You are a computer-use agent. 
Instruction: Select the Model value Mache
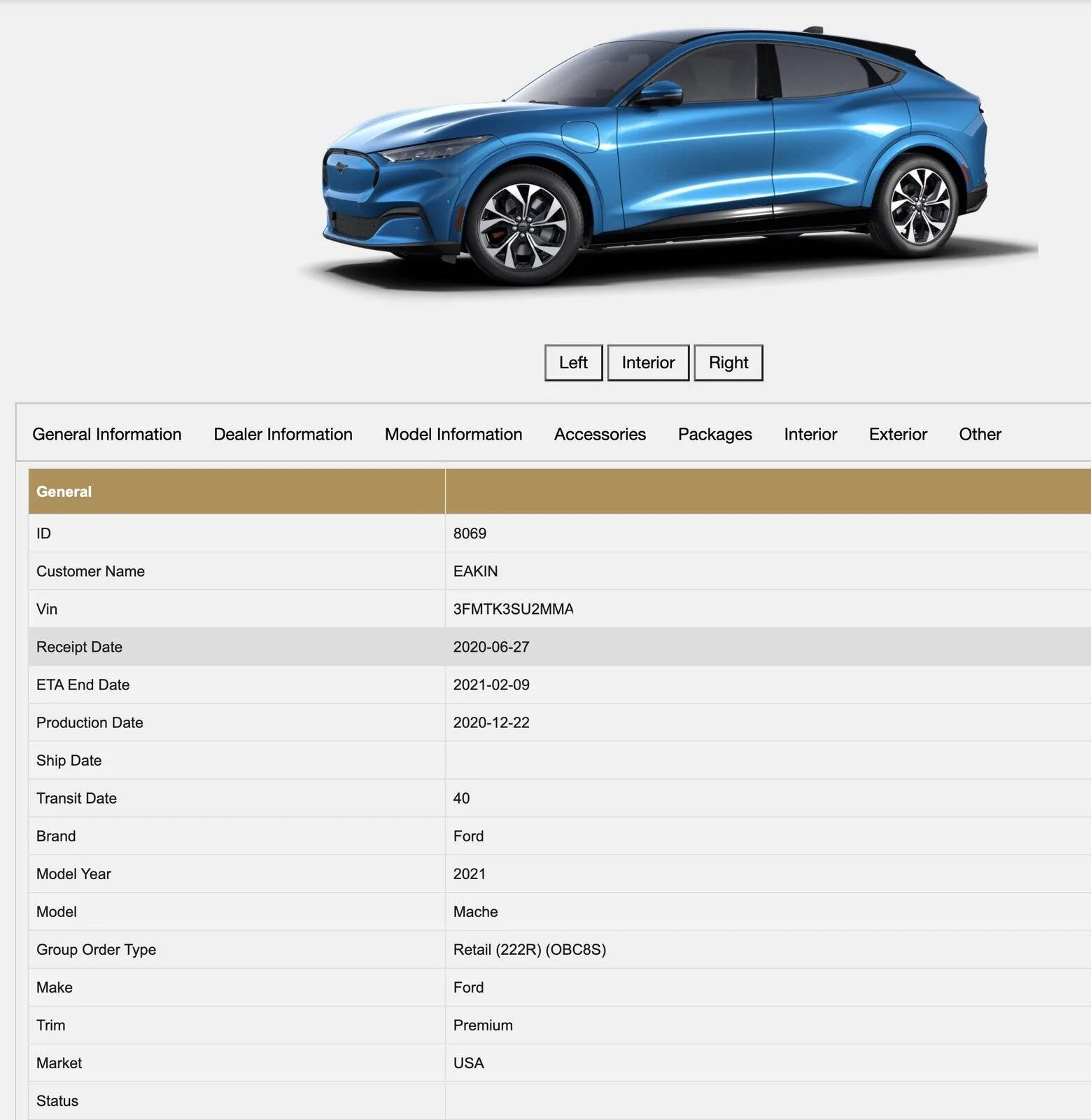click(x=475, y=911)
